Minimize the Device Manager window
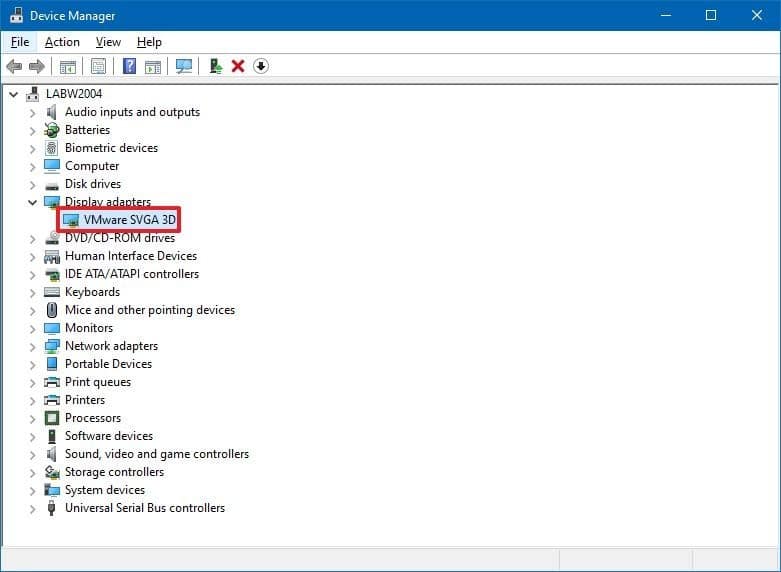Image resolution: width=781 pixels, height=572 pixels. 666,15
